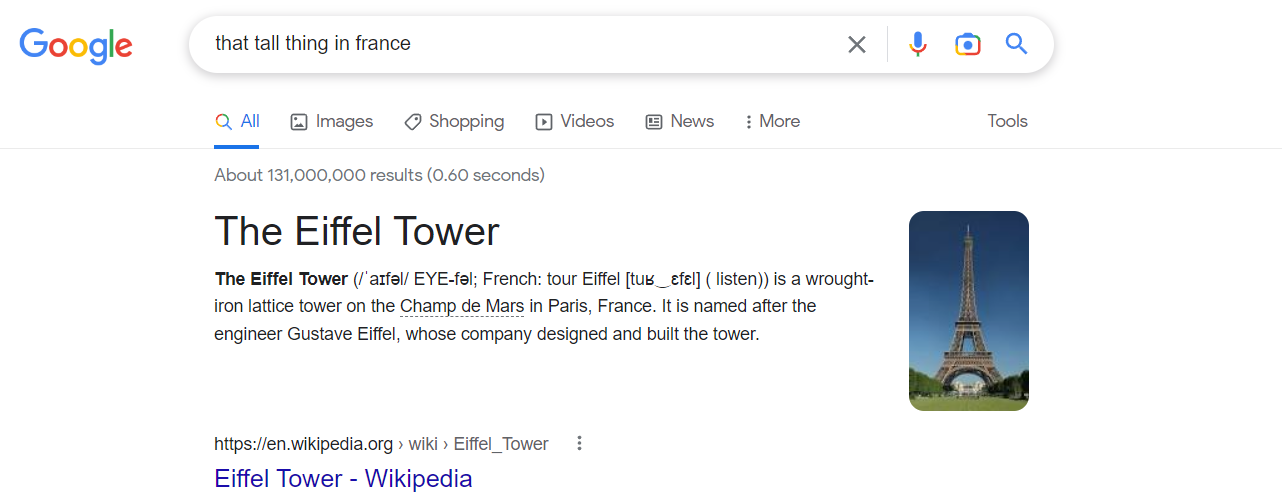Open the Eiffel Tower - Wikipedia result
This screenshot has height=497, width=1282.
tap(343, 478)
